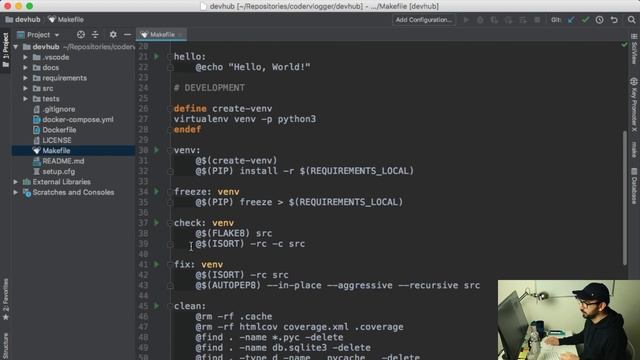Run the clean target gutter arrow

click(156, 306)
